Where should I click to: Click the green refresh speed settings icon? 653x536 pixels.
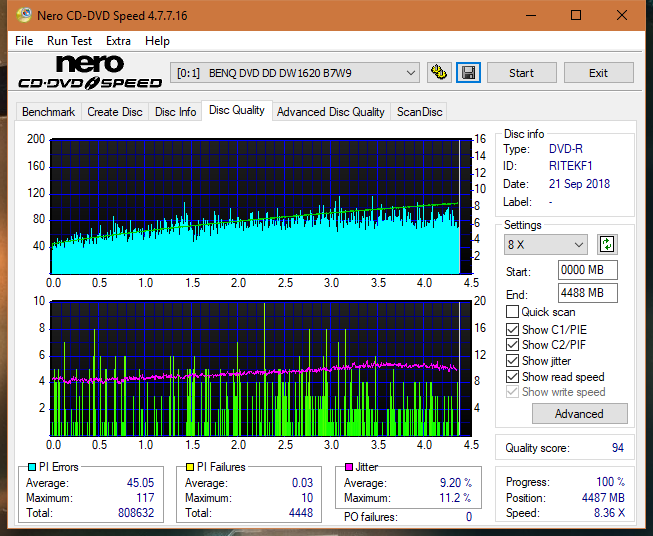coord(607,244)
